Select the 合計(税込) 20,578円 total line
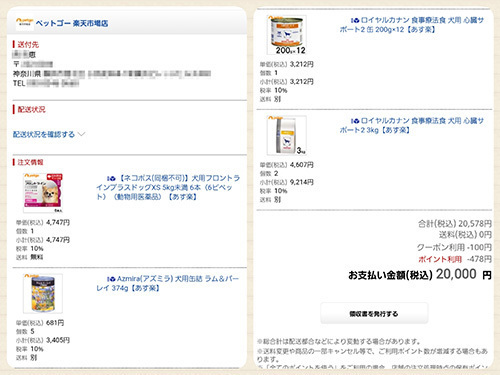 pos(455,224)
